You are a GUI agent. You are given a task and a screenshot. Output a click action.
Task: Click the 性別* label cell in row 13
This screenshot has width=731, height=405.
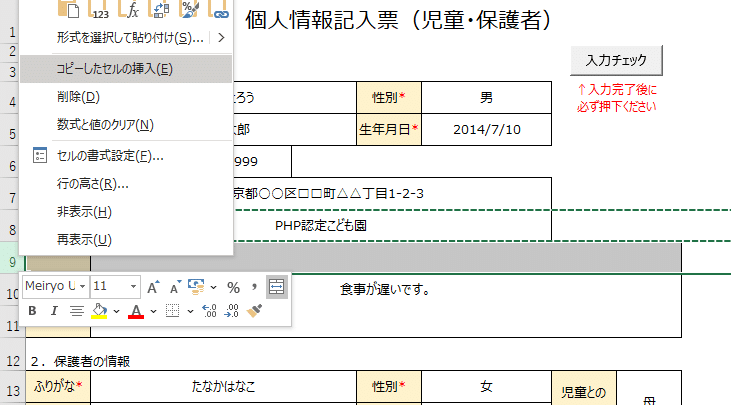pos(389,386)
